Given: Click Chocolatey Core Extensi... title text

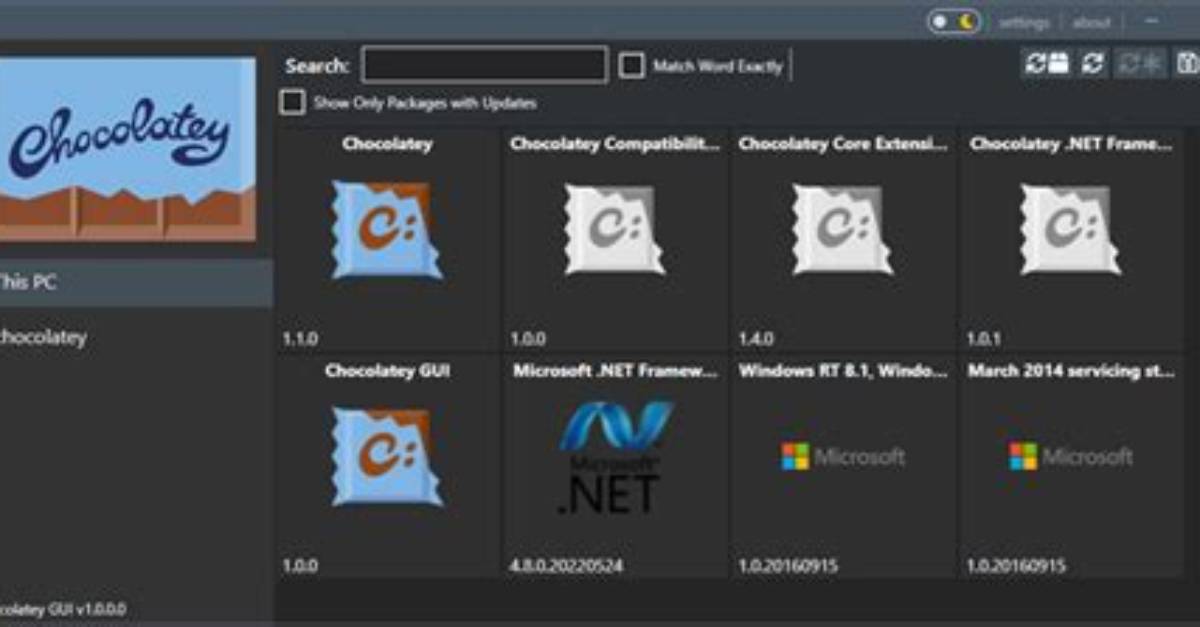Looking at the screenshot, I should 843,144.
